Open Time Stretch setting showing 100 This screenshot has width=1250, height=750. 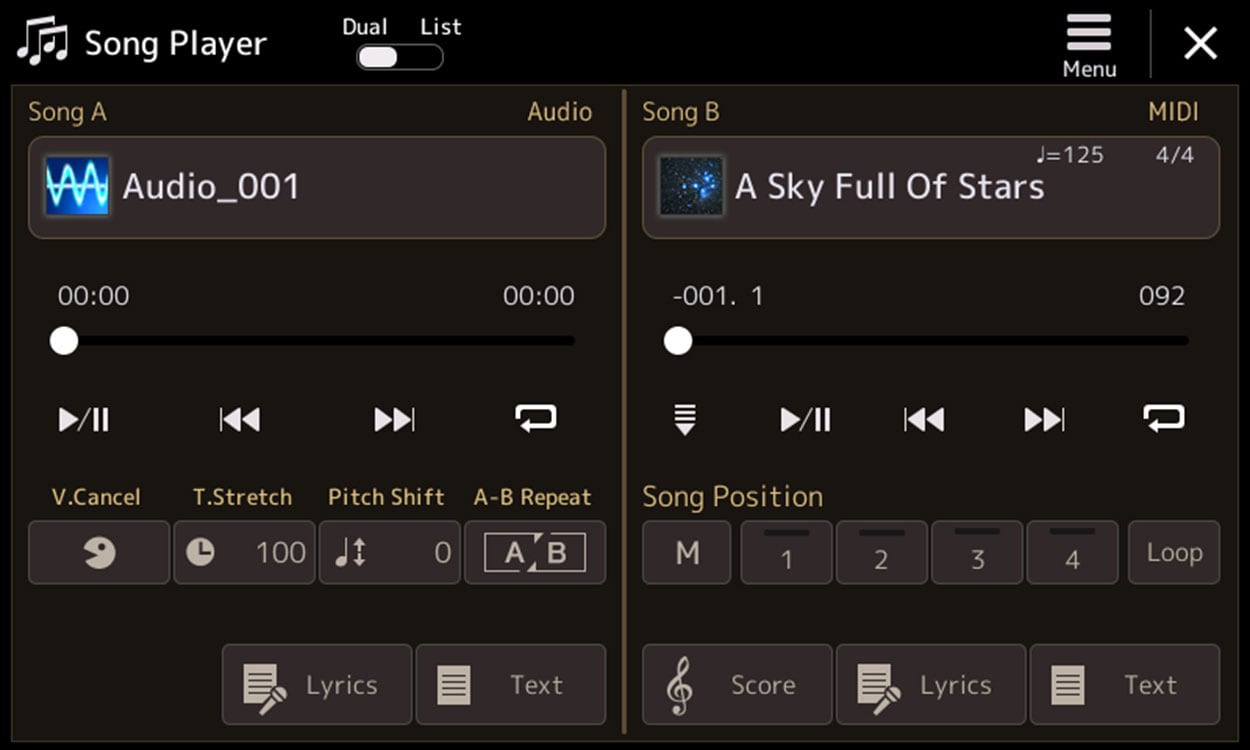click(x=244, y=552)
